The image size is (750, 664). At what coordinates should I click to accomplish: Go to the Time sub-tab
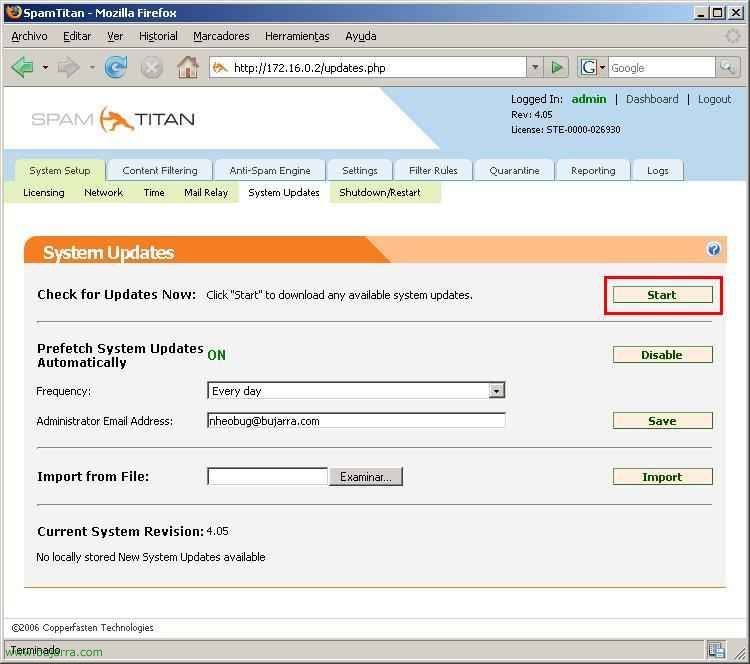pyautogui.click(x=154, y=192)
